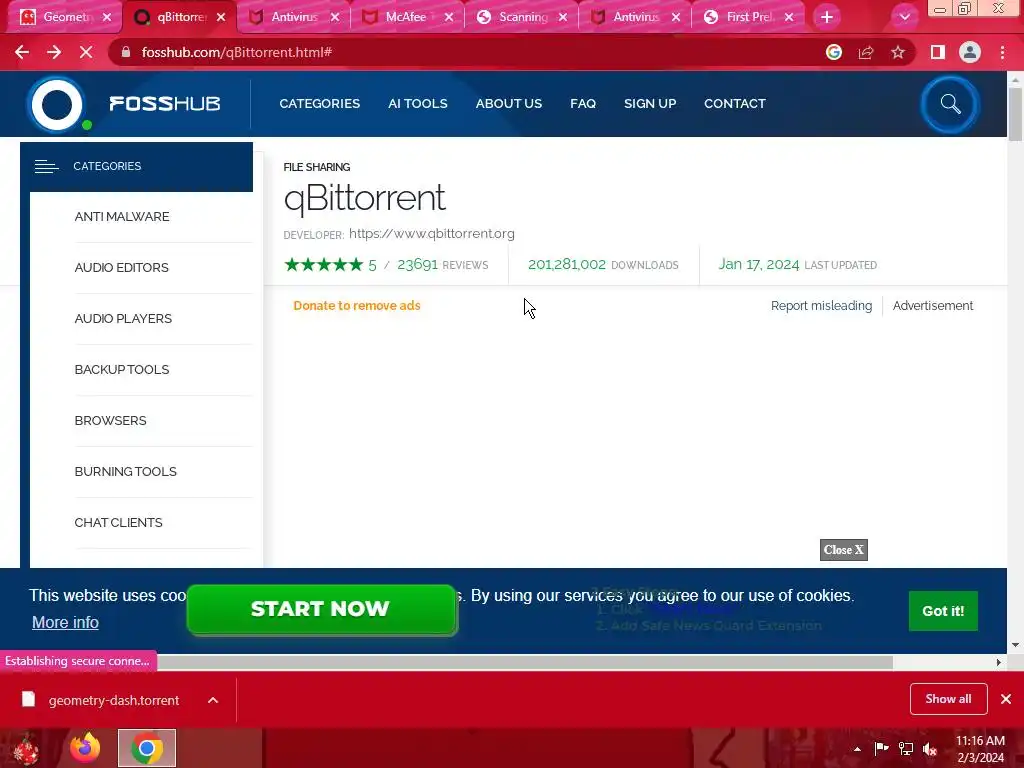Close the Scanning tab
Screen dimensions: 1024x768
tap(563, 17)
